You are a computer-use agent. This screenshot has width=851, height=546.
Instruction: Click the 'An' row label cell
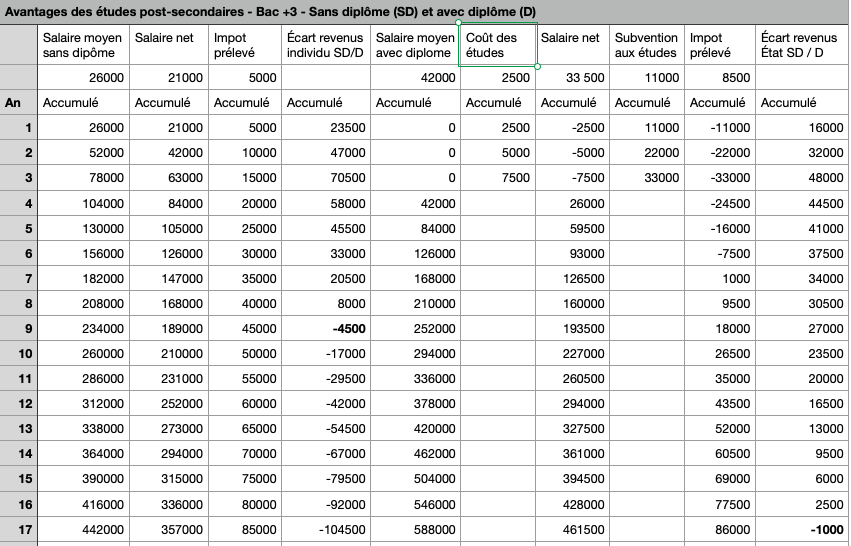18,102
